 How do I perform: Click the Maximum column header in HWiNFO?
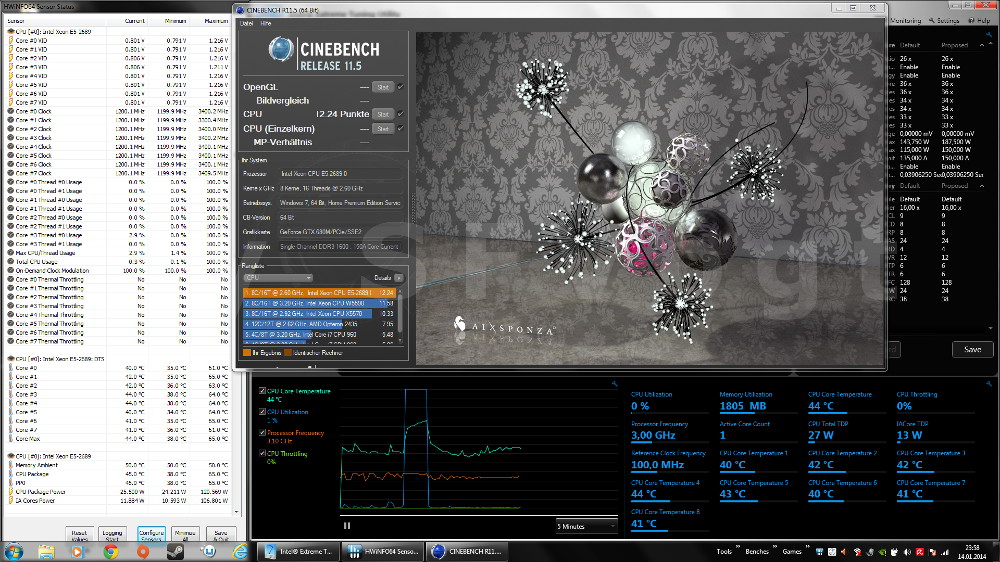pos(216,21)
